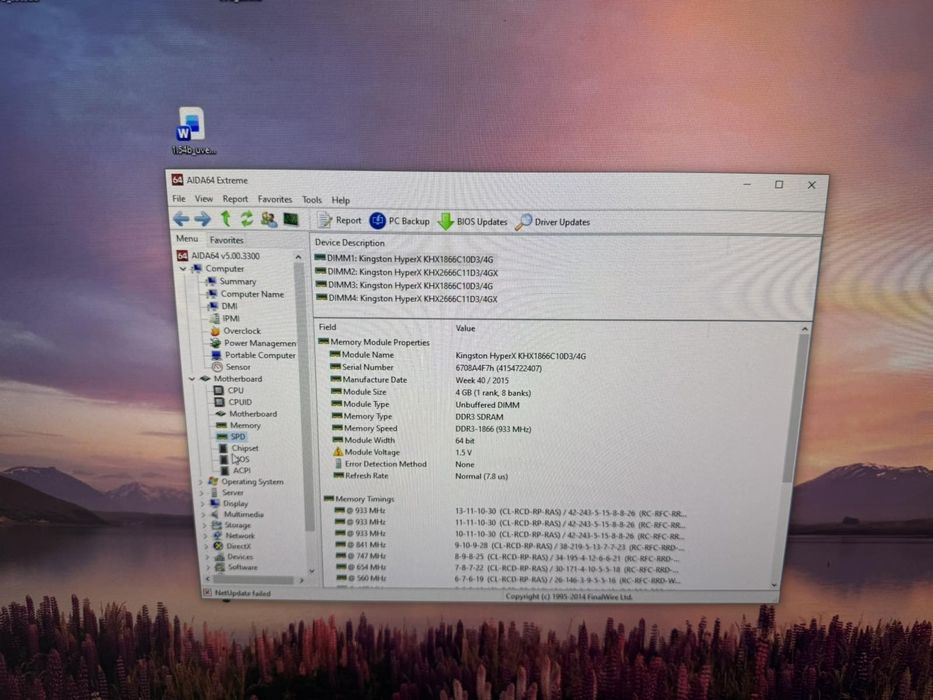Switch to the Menu tab
This screenshot has height=700, width=933.
pos(187,239)
